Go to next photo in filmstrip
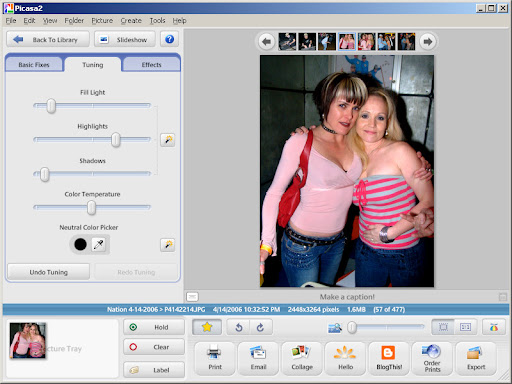This screenshot has height=384, width=512. pyautogui.click(x=428, y=42)
